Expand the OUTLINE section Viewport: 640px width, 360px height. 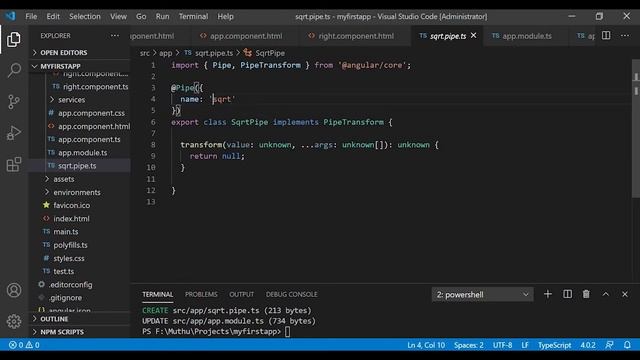tap(80, 319)
